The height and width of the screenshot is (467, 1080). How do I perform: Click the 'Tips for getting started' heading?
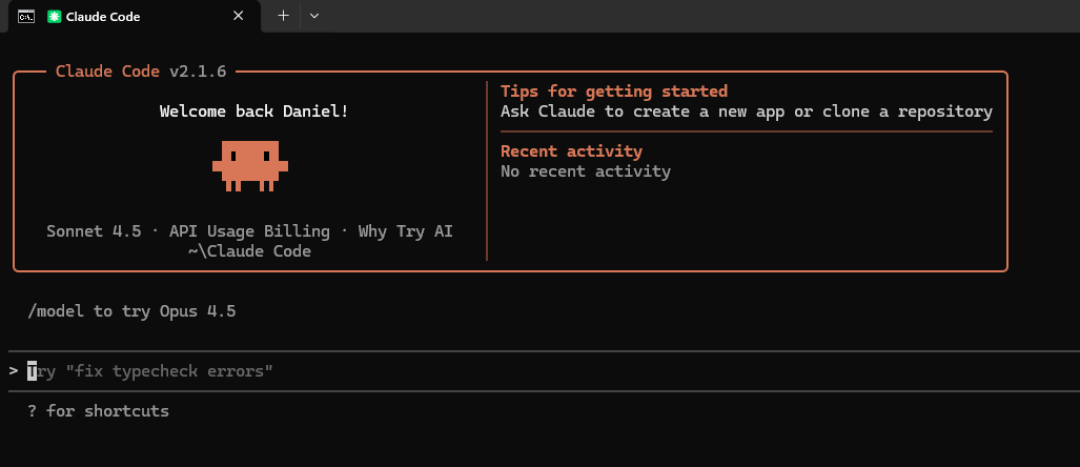[614, 91]
